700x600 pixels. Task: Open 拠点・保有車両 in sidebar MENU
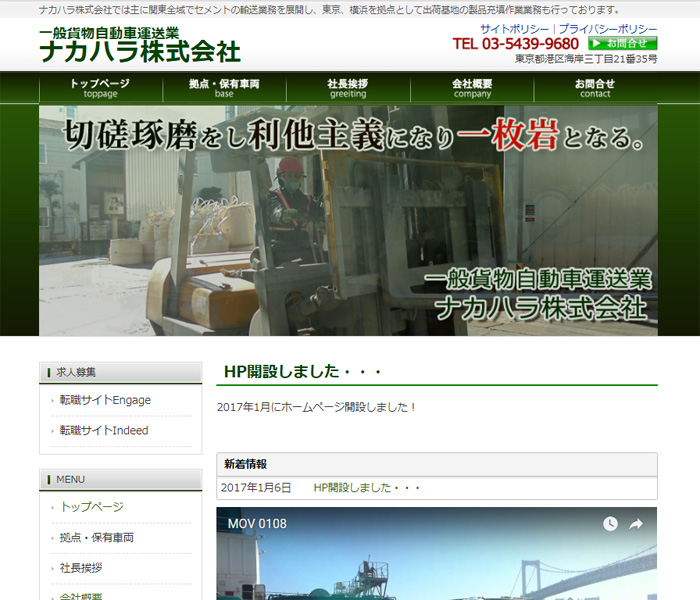pyautogui.click(x=97, y=538)
